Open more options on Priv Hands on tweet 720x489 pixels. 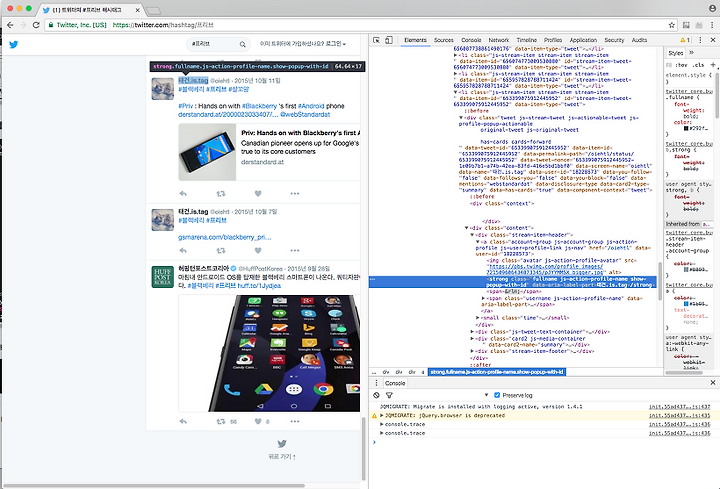click(295, 193)
